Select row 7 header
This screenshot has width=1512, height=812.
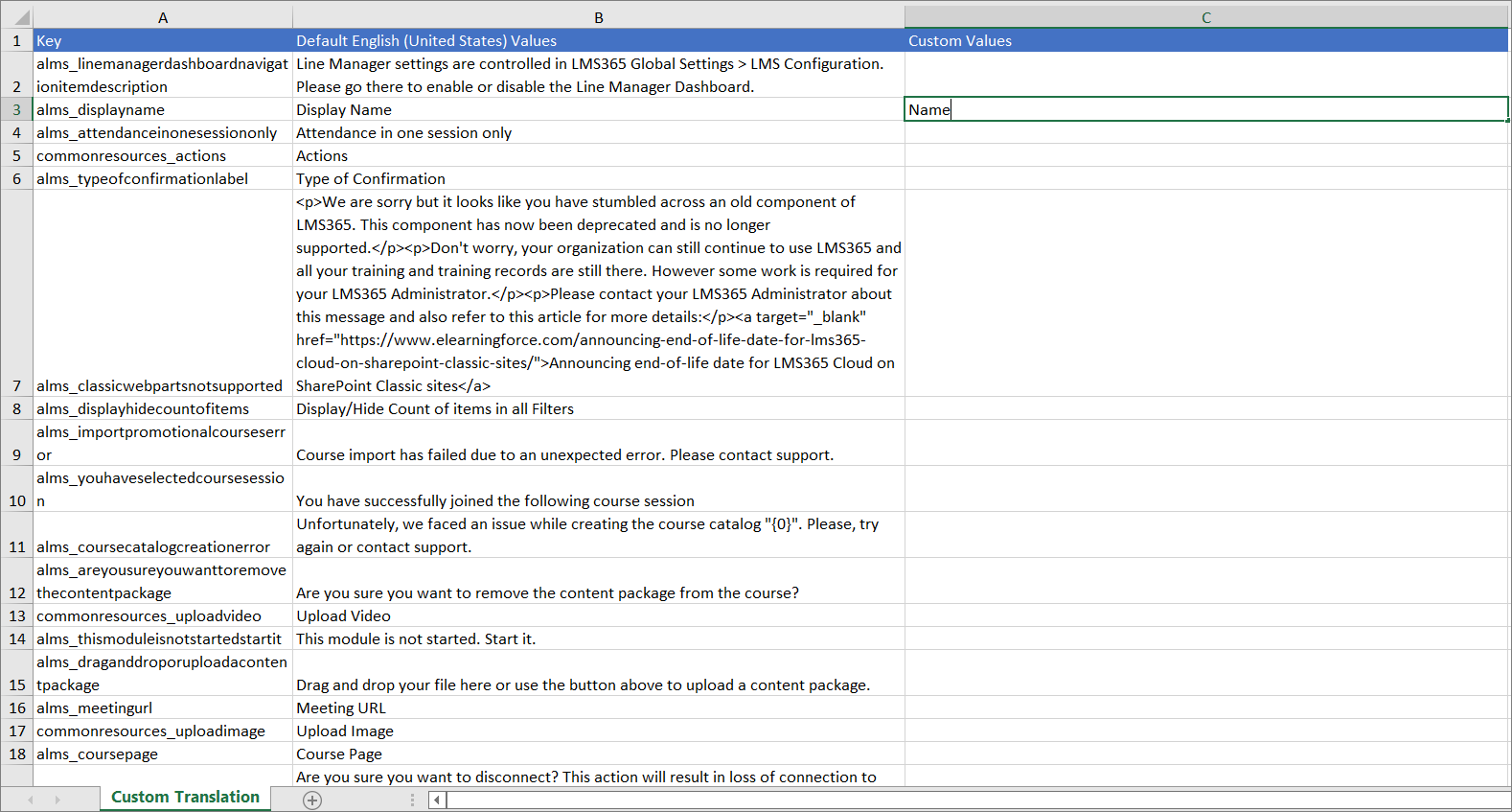(16, 385)
